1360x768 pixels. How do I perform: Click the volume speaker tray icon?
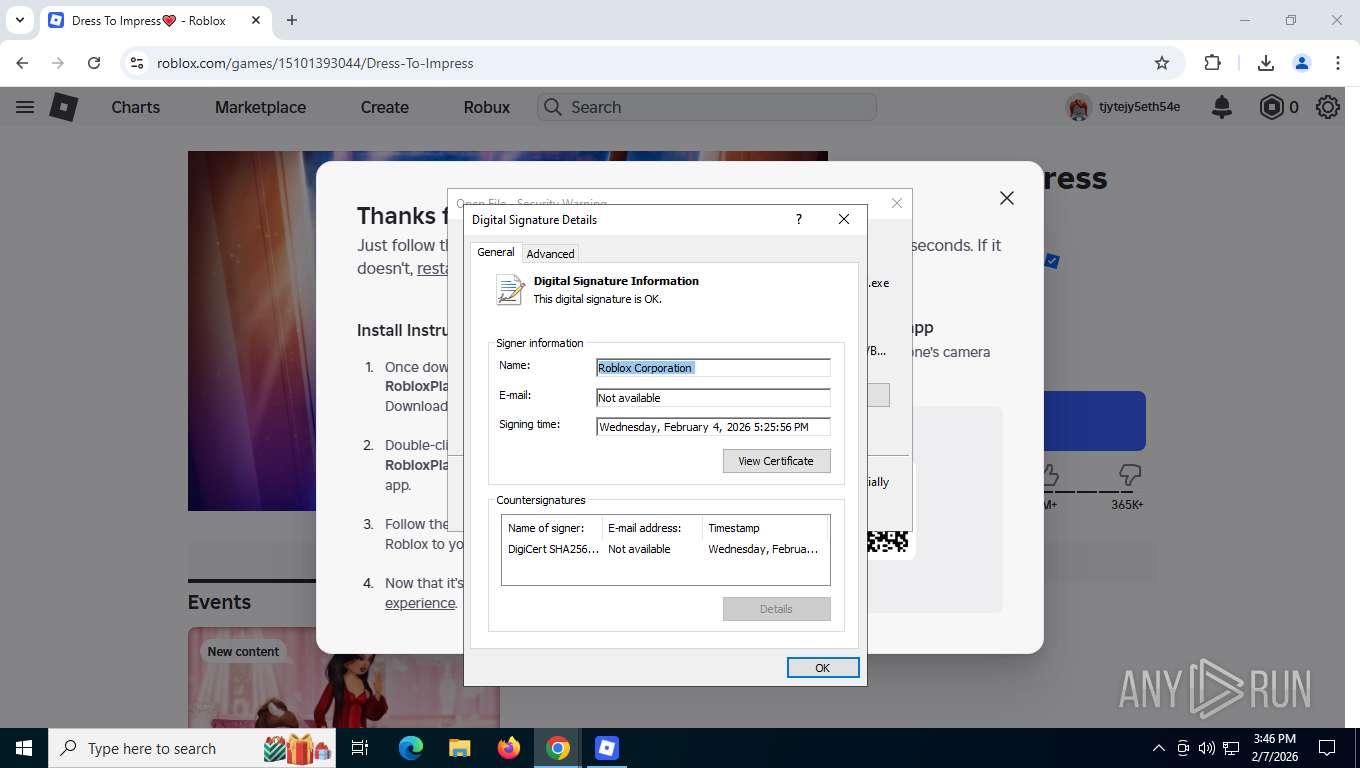(1206, 748)
